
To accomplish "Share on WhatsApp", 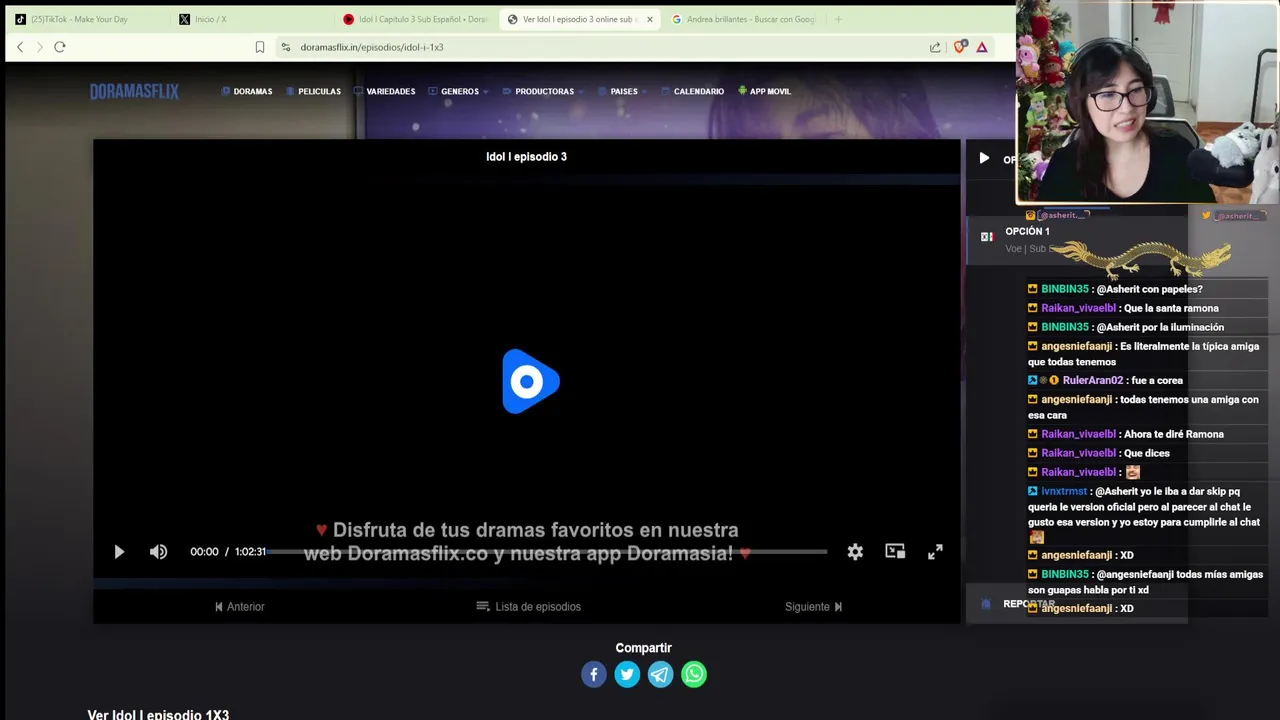I will coord(694,674).
